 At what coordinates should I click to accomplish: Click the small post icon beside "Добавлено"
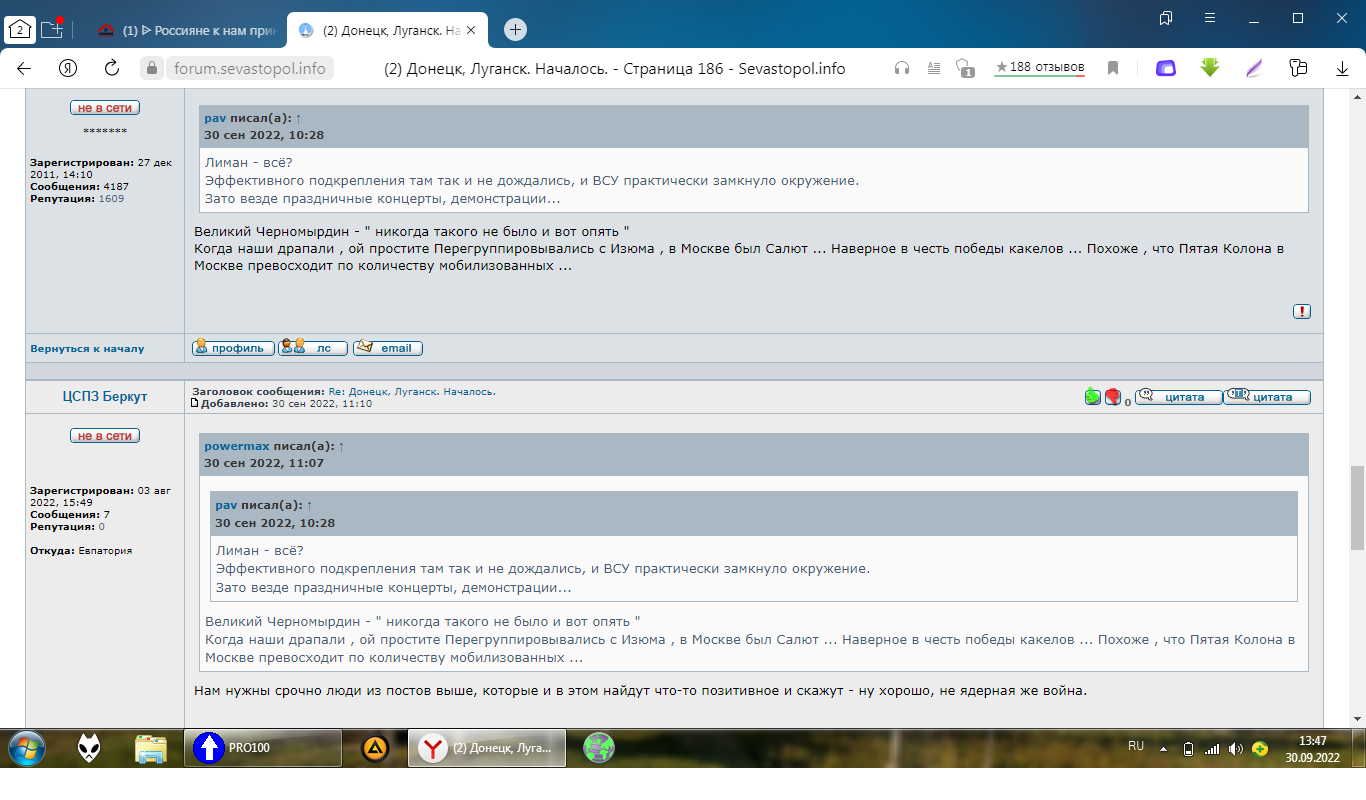pyautogui.click(x=195, y=403)
